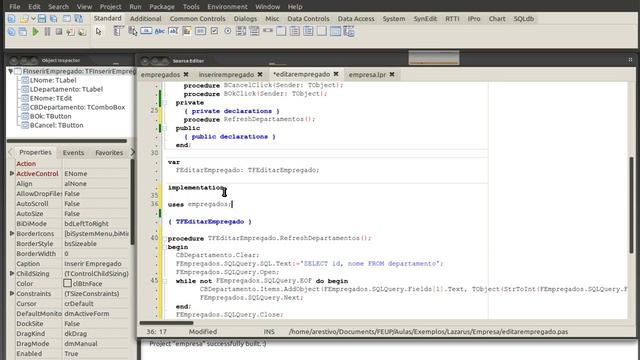Screen dimensions: 640x360
Task: Open the Environment menu
Action: pyautogui.click(x=227, y=7)
